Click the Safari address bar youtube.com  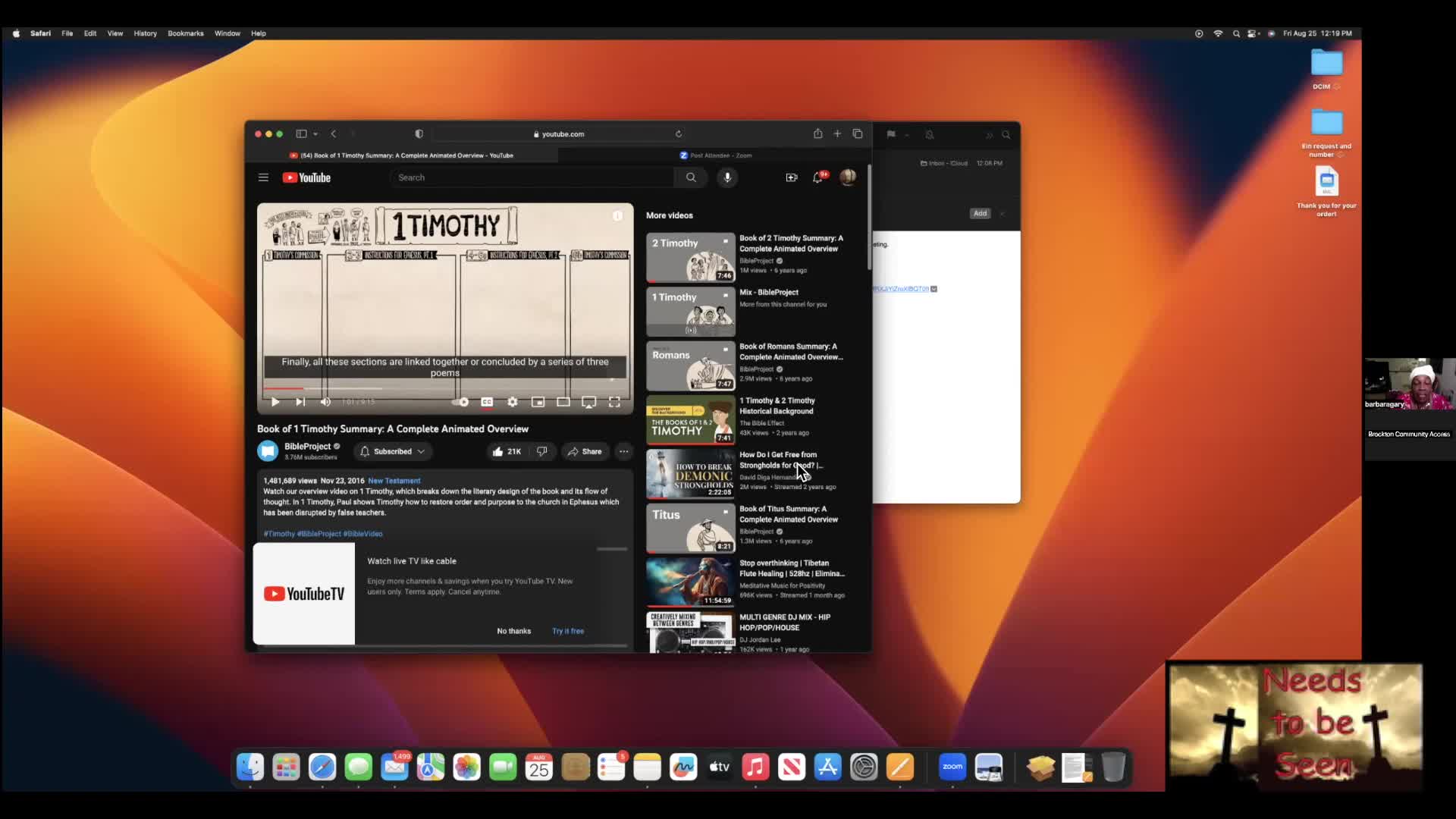click(559, 134)
